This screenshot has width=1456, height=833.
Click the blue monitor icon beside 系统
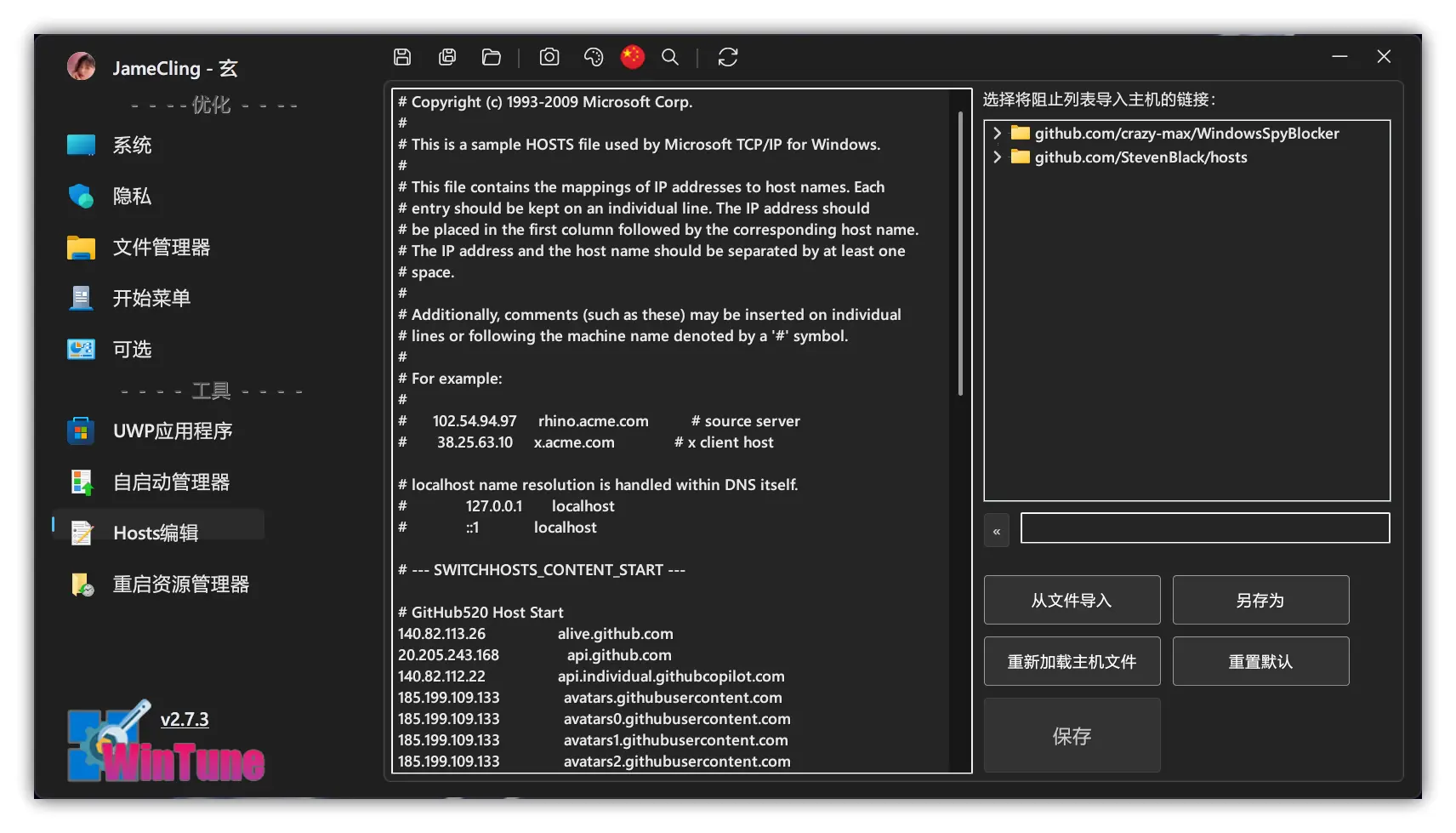pyautogui.click(x=81, y=145)
